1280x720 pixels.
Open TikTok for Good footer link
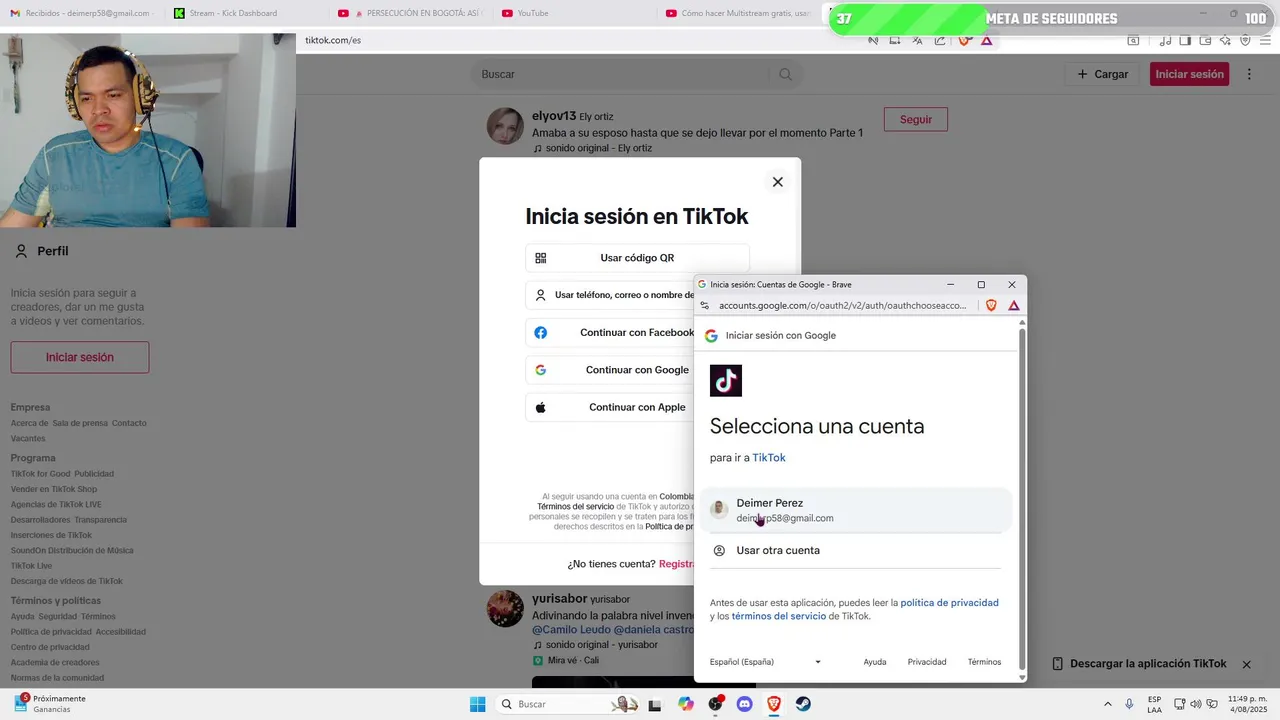pyautogui.click(x=40, y=474)
